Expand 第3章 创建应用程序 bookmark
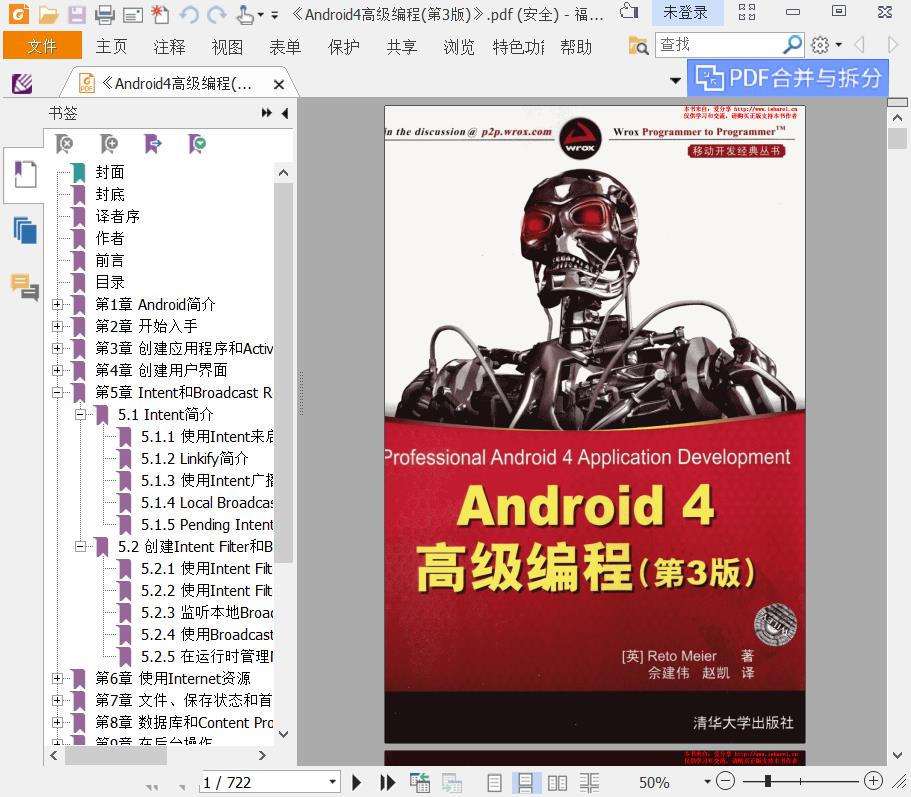The width and height of the screenshot is (911, 797). pos(57,349)
